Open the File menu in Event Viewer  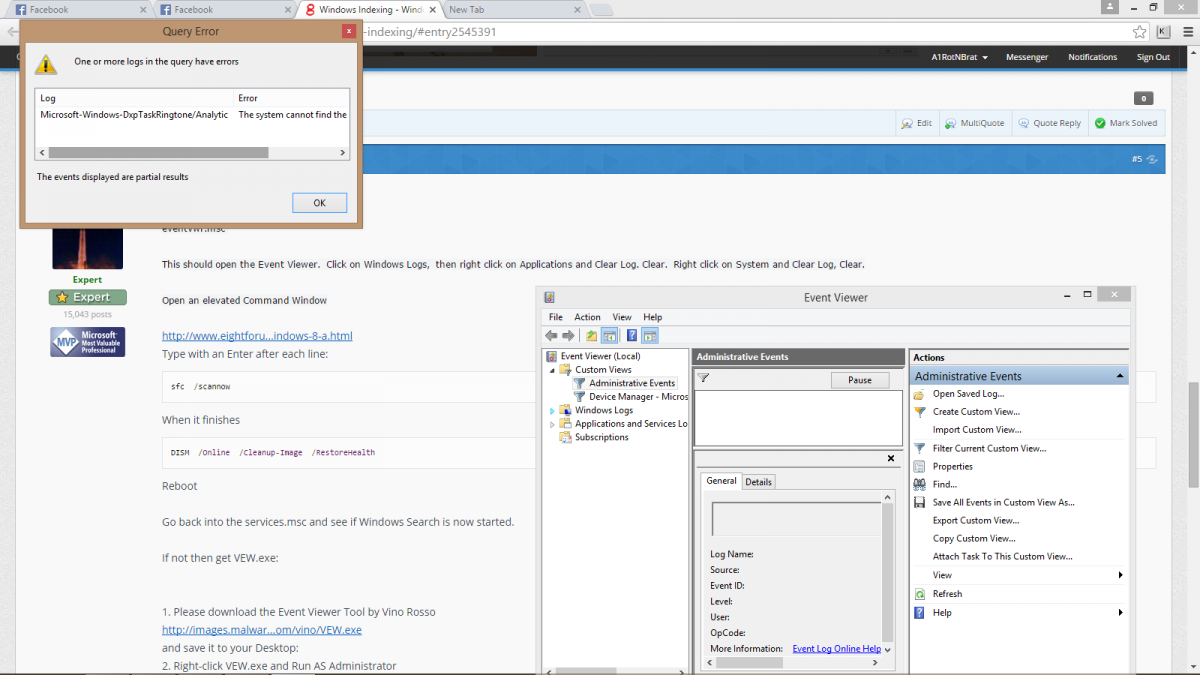555,317
